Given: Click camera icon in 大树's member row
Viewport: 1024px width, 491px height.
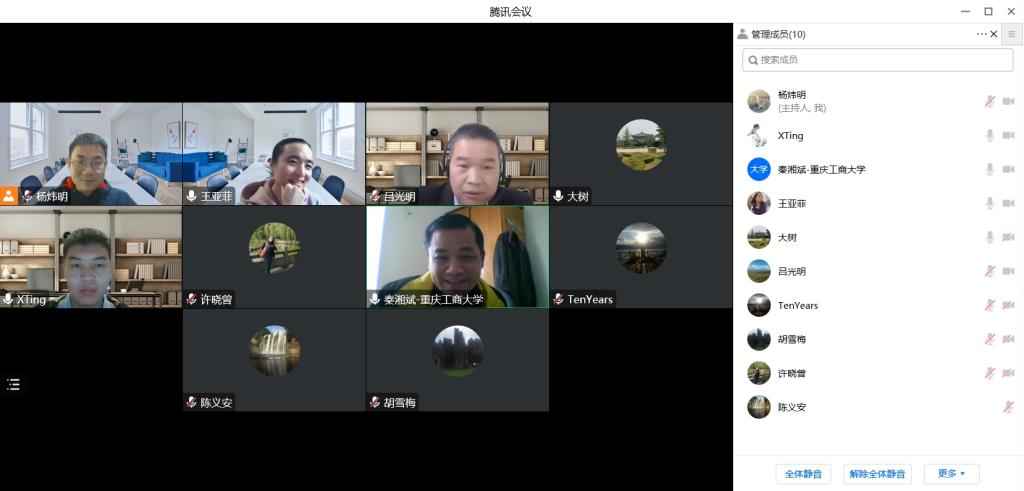Looking at the screenshot, I should (x=1008, y=237).
